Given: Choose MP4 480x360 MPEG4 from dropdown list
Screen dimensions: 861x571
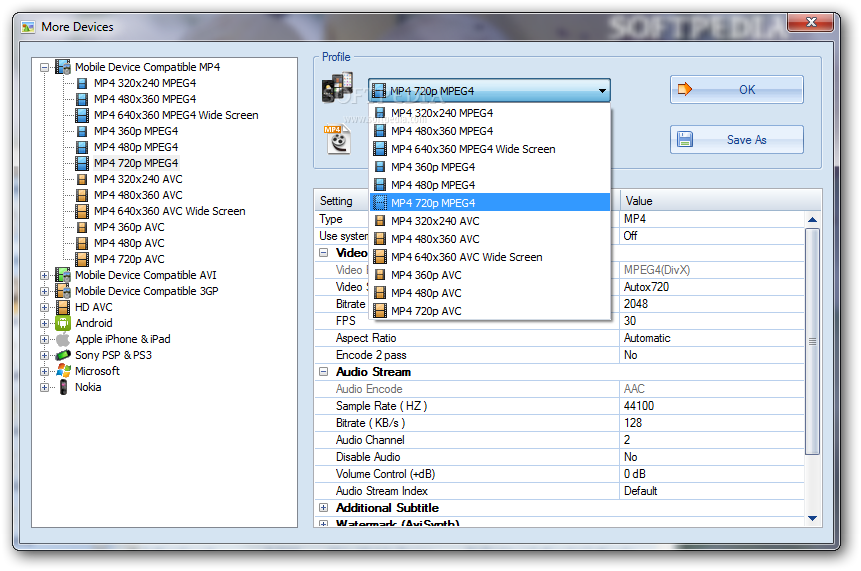Looking at the screenshot, I should pos(490,131).
